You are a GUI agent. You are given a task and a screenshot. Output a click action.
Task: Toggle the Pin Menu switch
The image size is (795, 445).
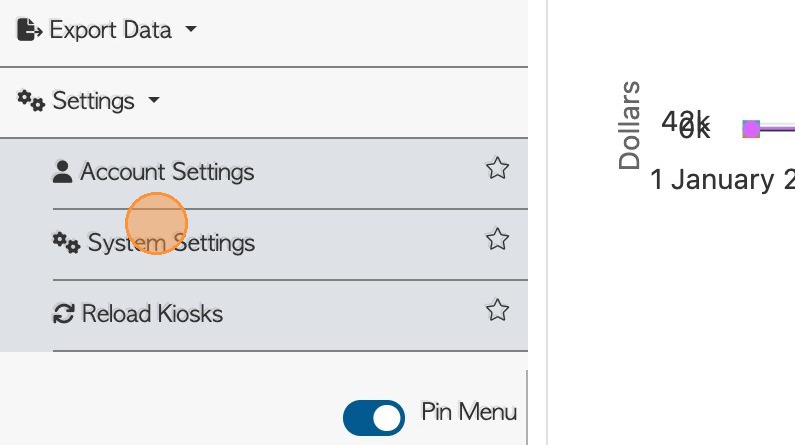tap(373, 418)
